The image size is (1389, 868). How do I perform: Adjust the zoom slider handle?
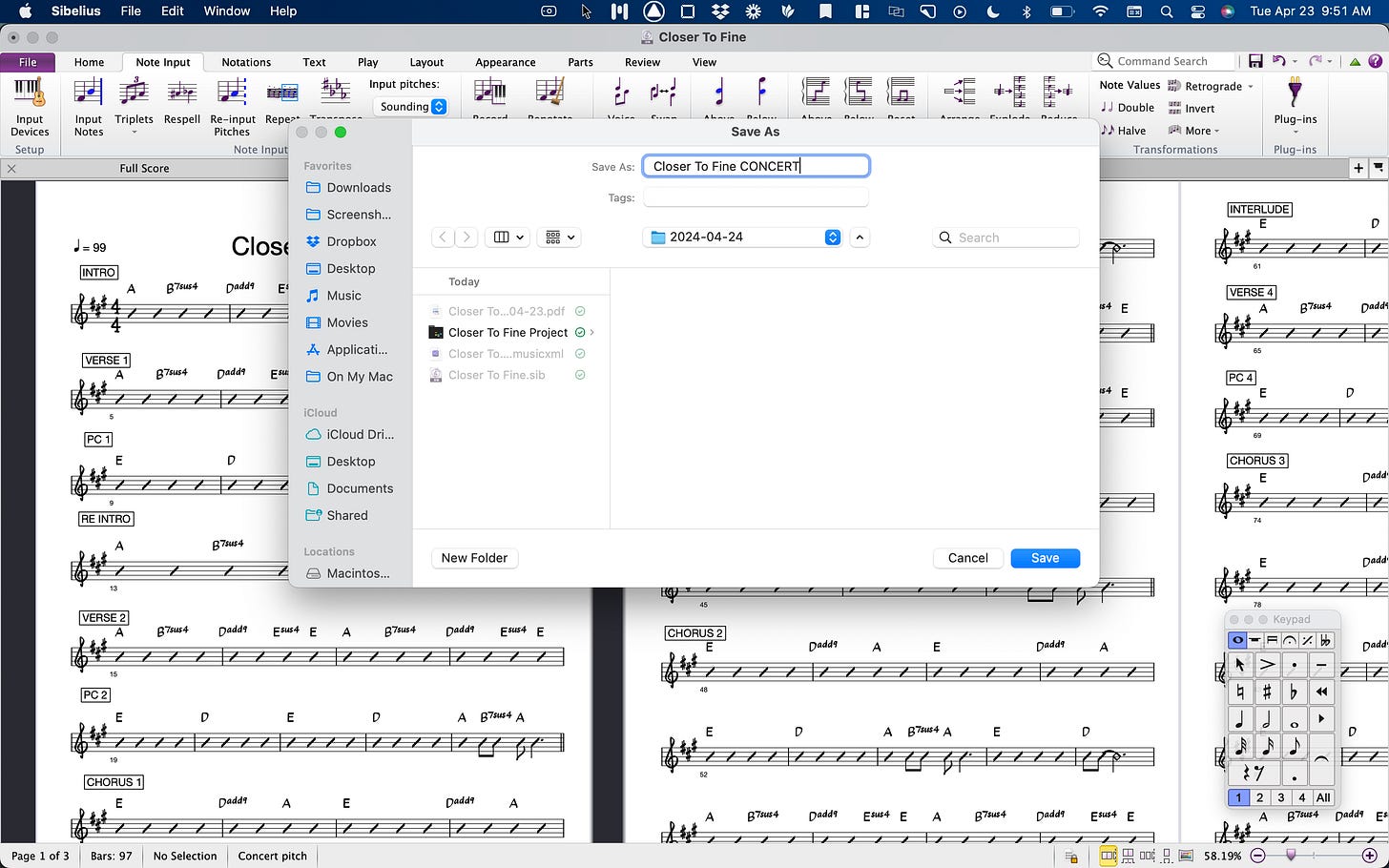pyautogui.click(x=1291, y=856)
